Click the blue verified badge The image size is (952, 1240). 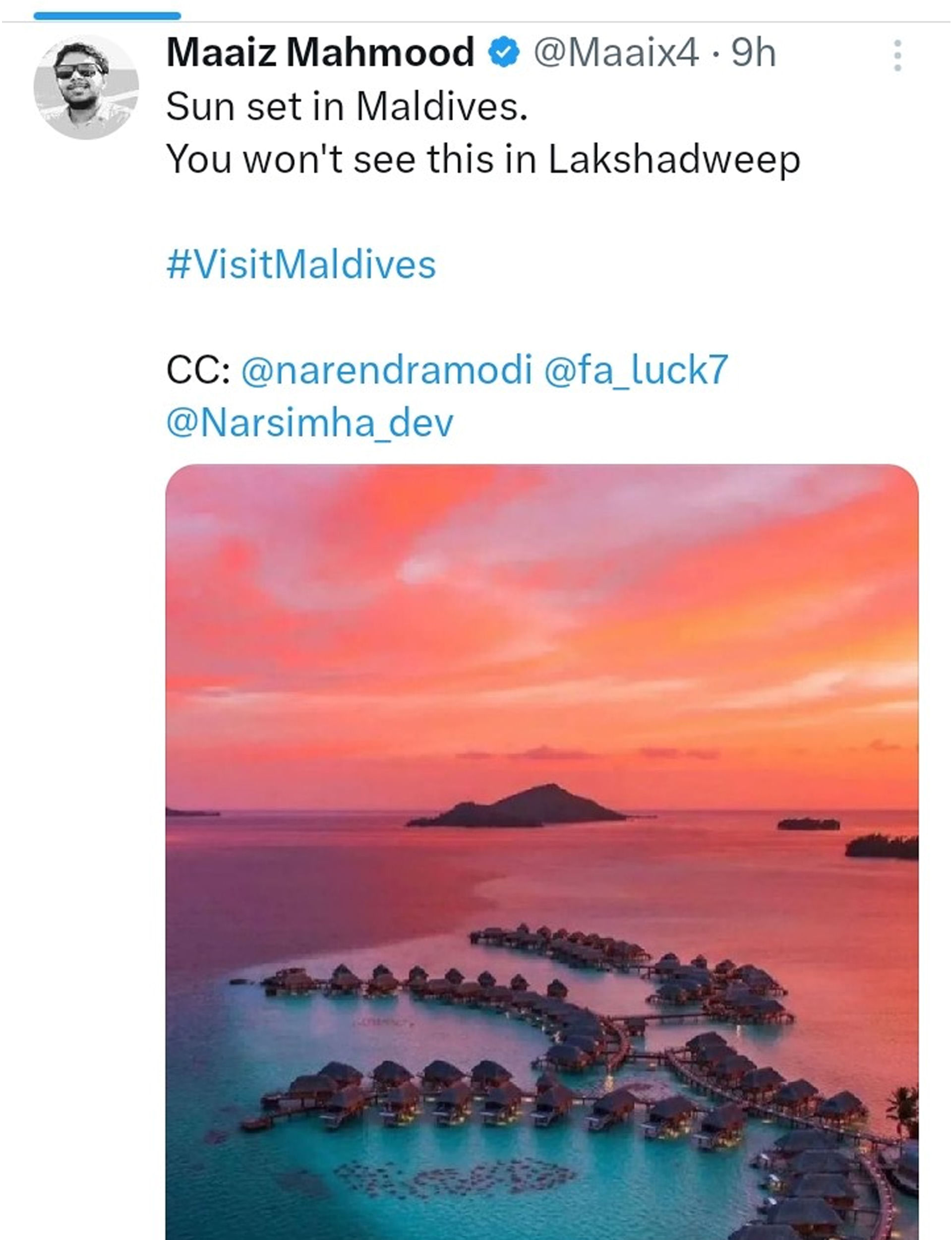tap(504, 53)
